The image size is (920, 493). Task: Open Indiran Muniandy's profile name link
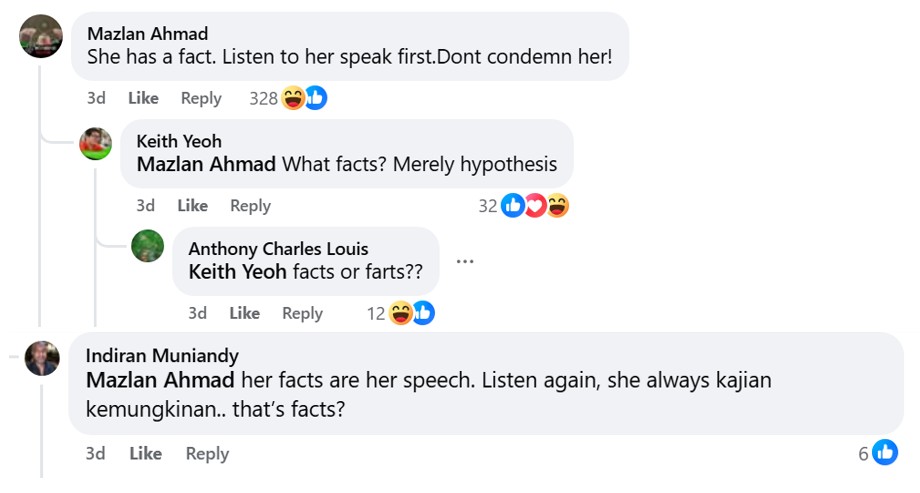[162, 356]
